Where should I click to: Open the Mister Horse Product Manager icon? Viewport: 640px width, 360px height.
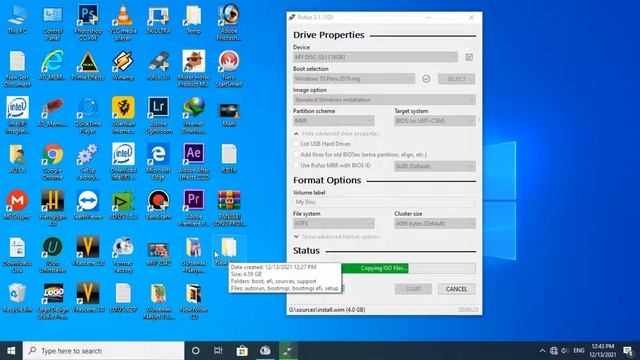point(193,68)
